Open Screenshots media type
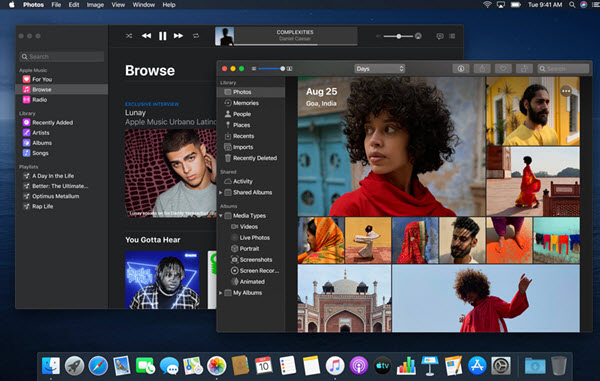 pyautogui.click(x=251, y=260)
